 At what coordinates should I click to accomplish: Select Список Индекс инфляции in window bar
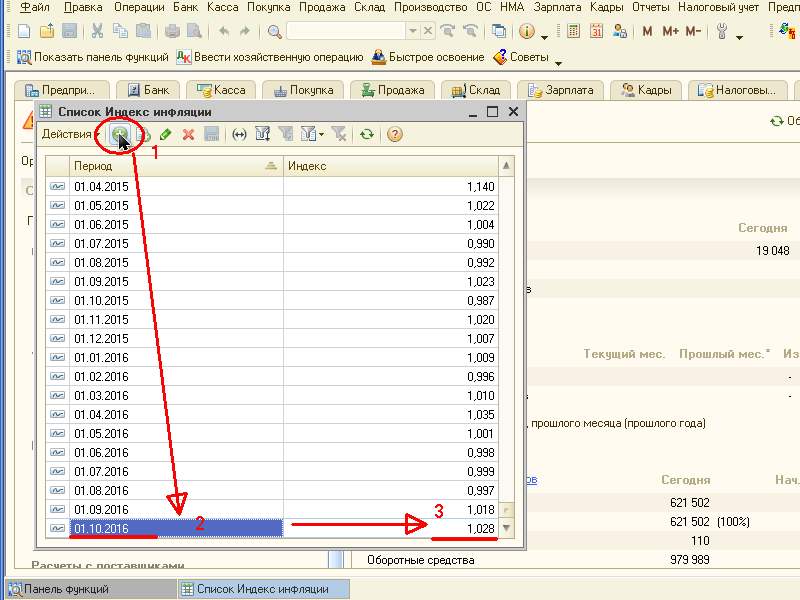(263, 589)
